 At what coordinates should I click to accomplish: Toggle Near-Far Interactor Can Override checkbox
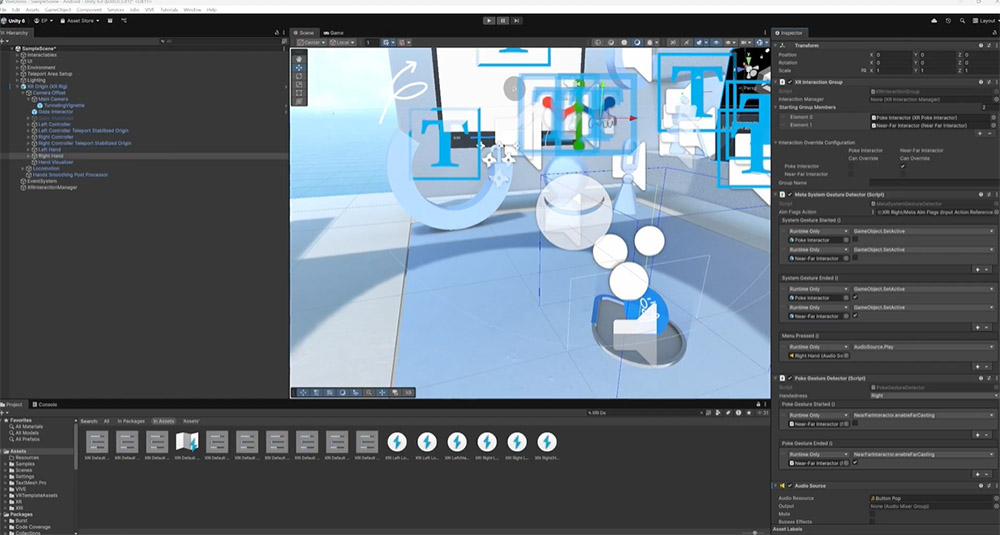(903, 166)
